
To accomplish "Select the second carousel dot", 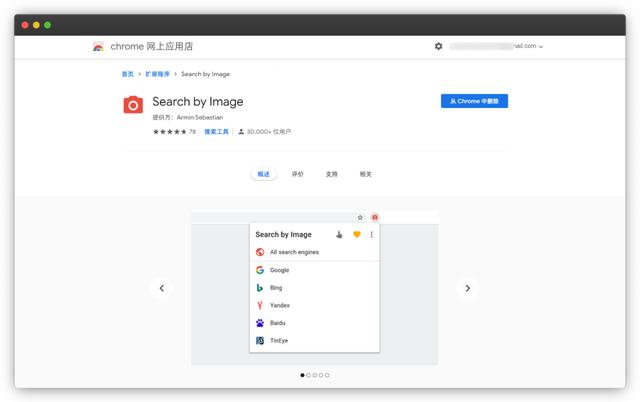I will (309, 375).
